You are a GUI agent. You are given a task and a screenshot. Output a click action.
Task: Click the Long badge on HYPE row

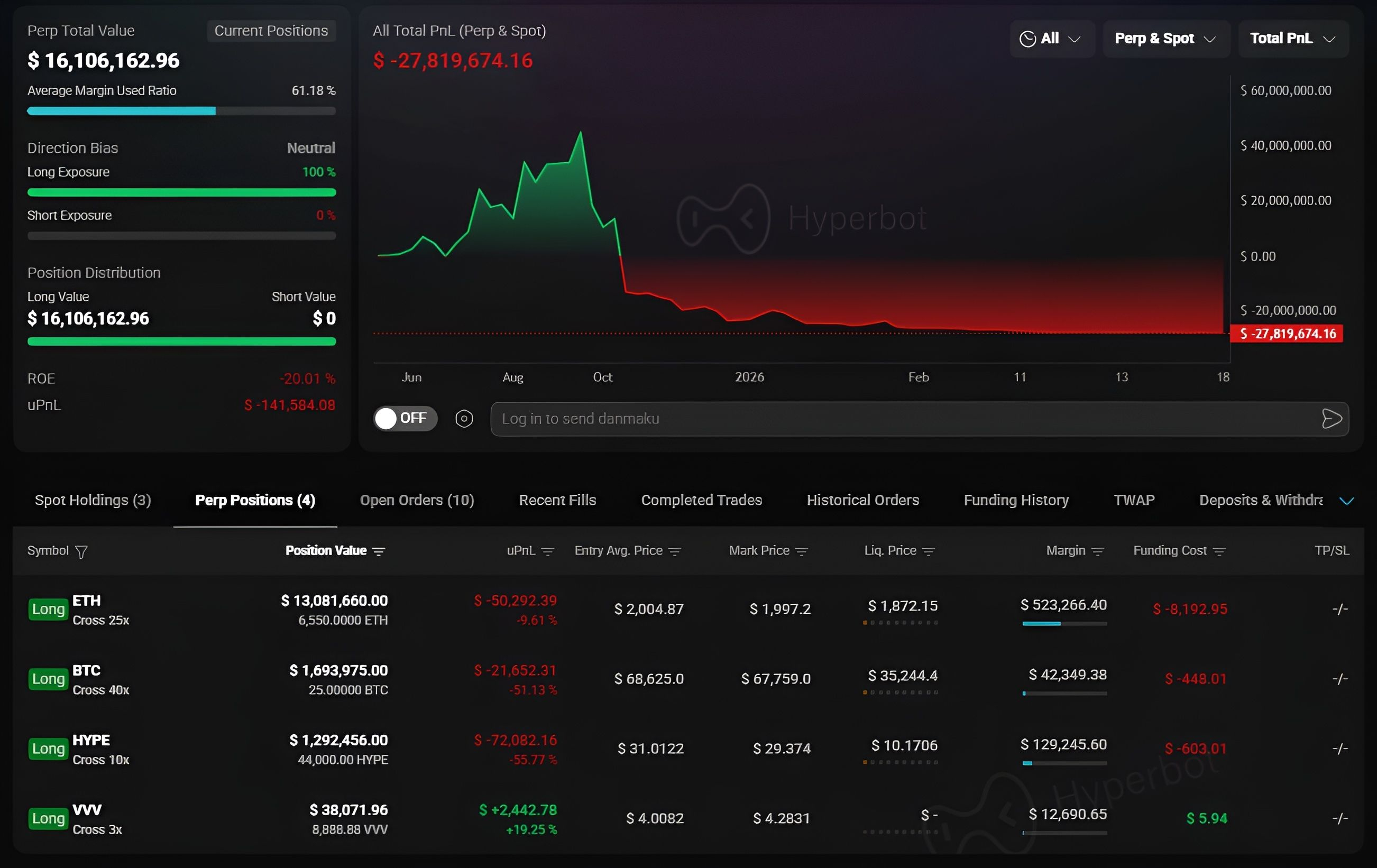click(48, 749)
